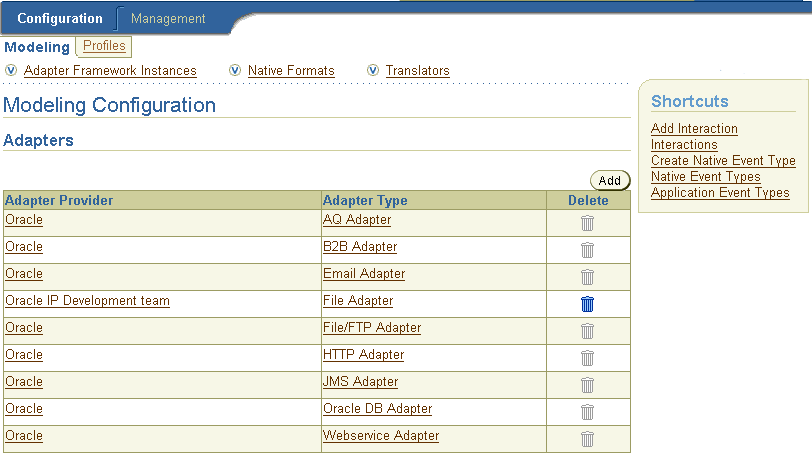Jump to Native Formats section

pos(291,70)
